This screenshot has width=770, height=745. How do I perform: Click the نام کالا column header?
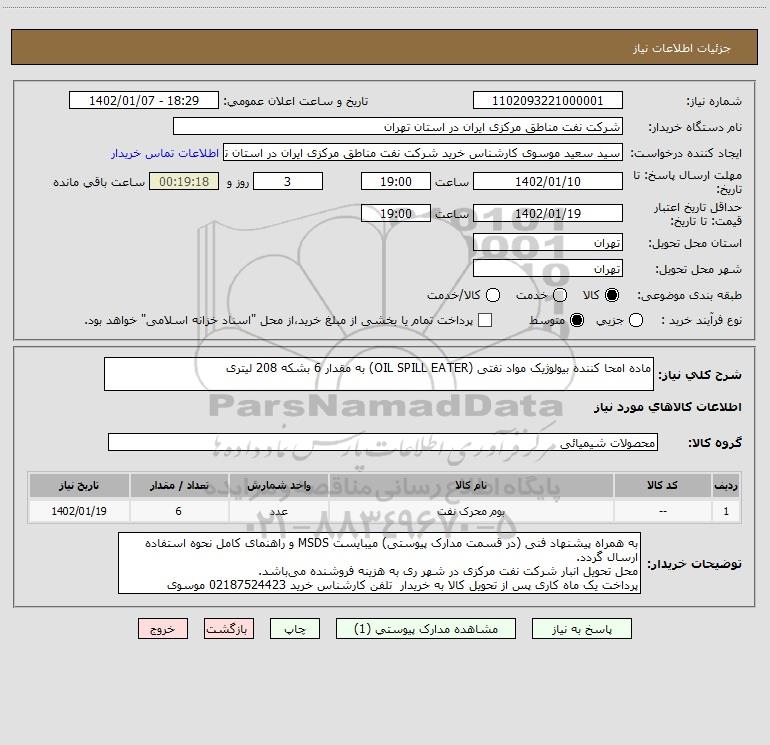[x=471, y=485]
